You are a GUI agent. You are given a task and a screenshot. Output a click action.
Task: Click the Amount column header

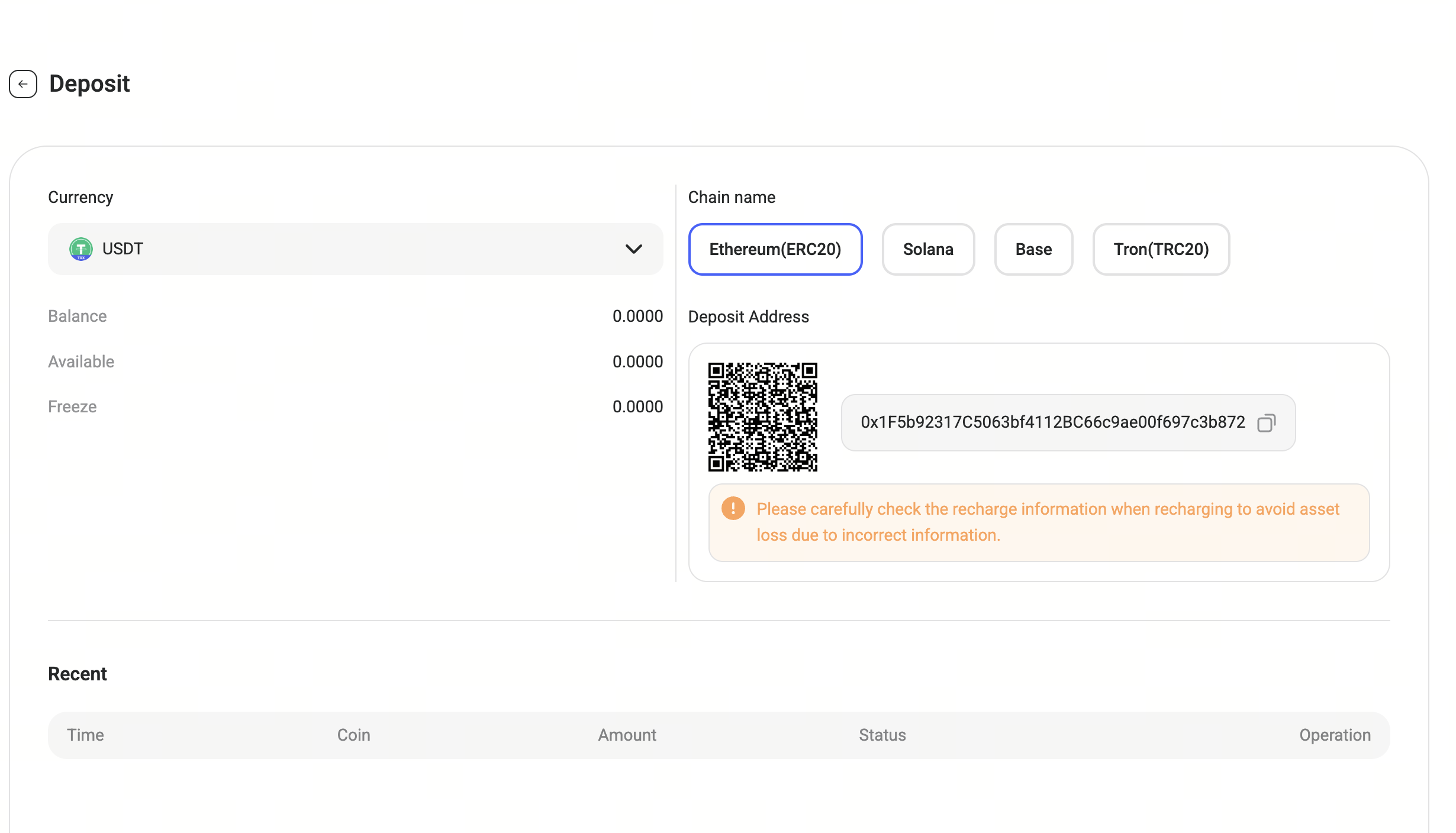coord(627,735)
